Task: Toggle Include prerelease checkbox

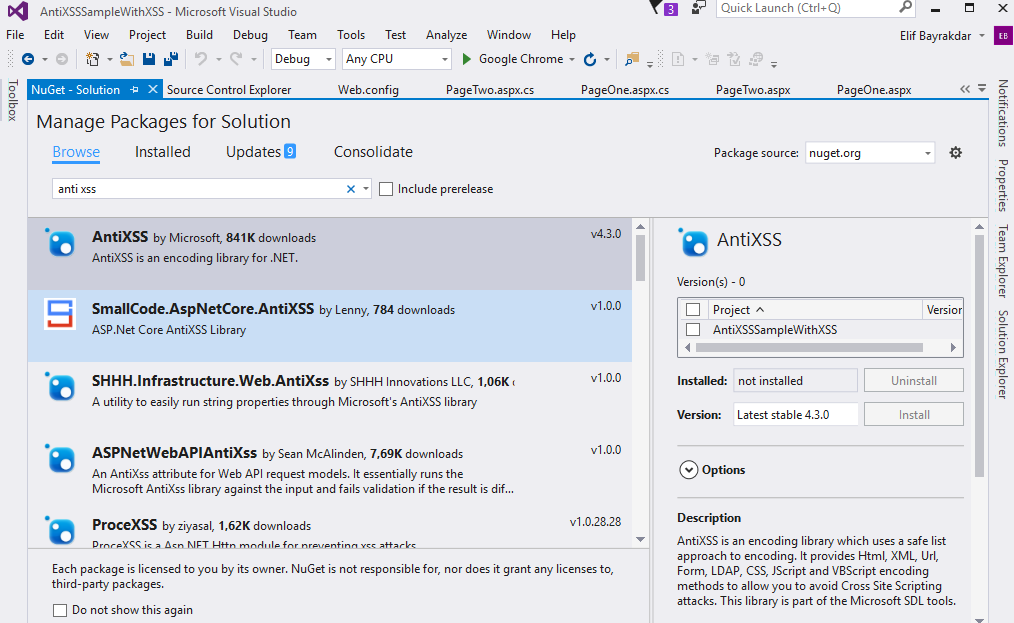Action: point(386,189)
